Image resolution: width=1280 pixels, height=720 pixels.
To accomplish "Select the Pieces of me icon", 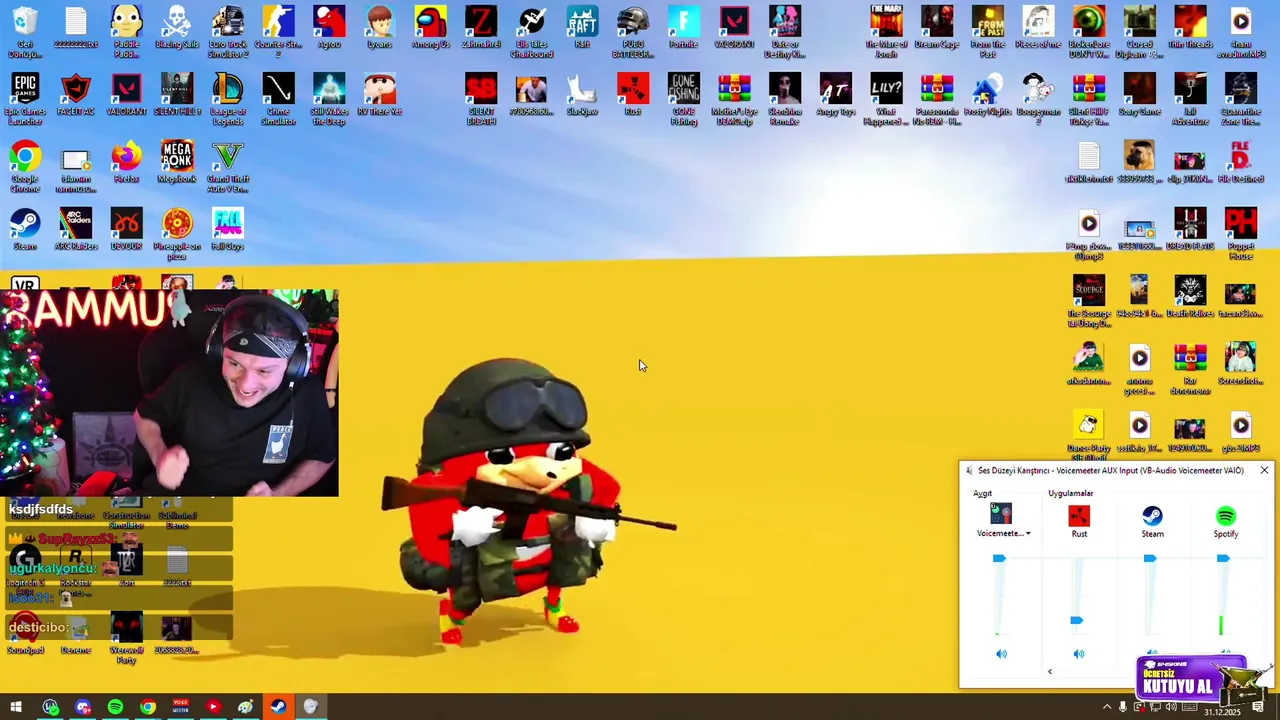I will pyautogui.click(x=1038, y=27).
